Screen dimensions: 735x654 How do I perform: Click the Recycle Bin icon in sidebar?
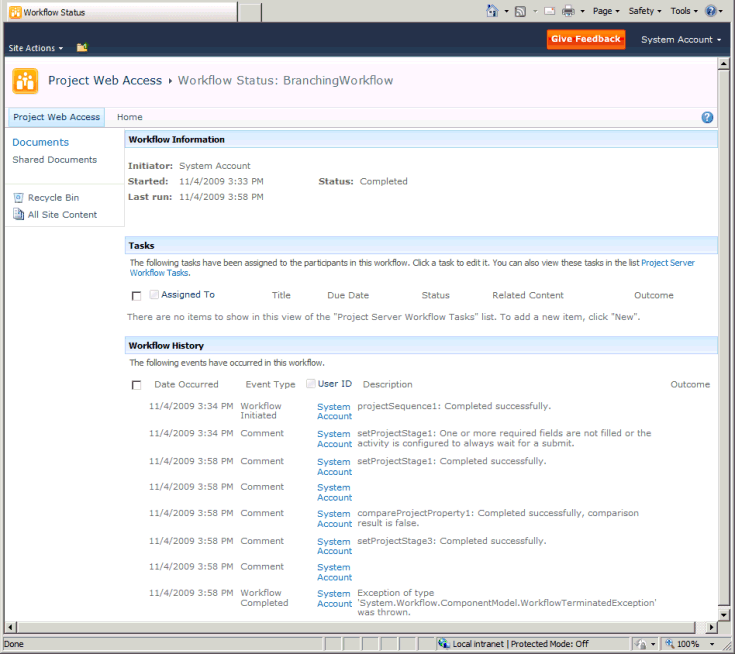(18, 198)
